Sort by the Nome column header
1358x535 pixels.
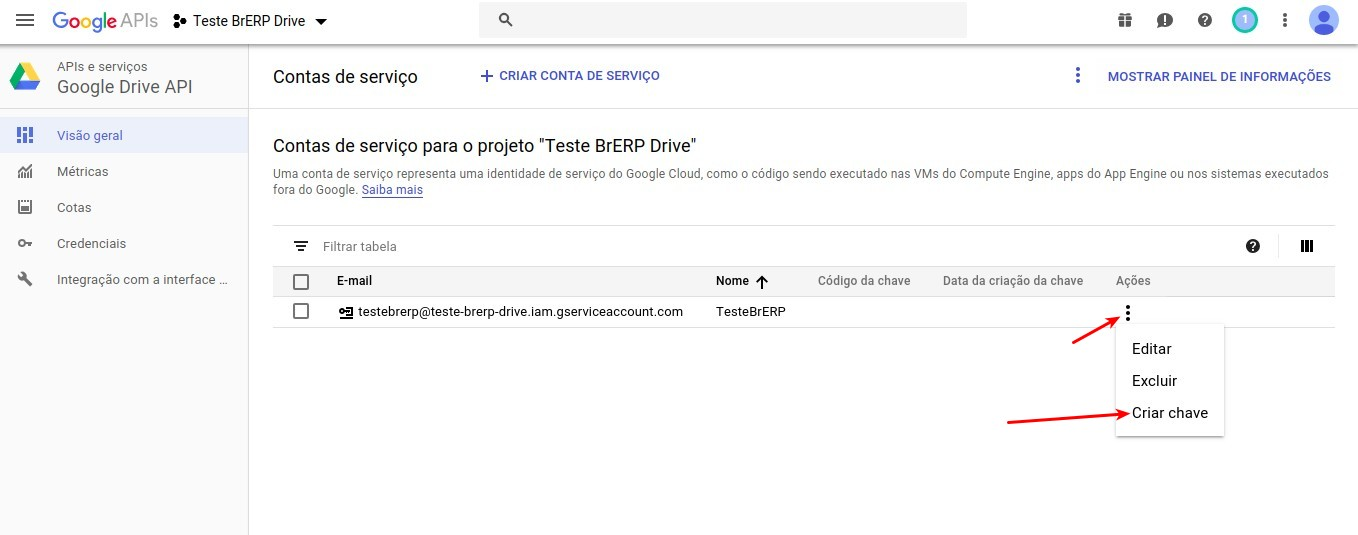(732, 281)
